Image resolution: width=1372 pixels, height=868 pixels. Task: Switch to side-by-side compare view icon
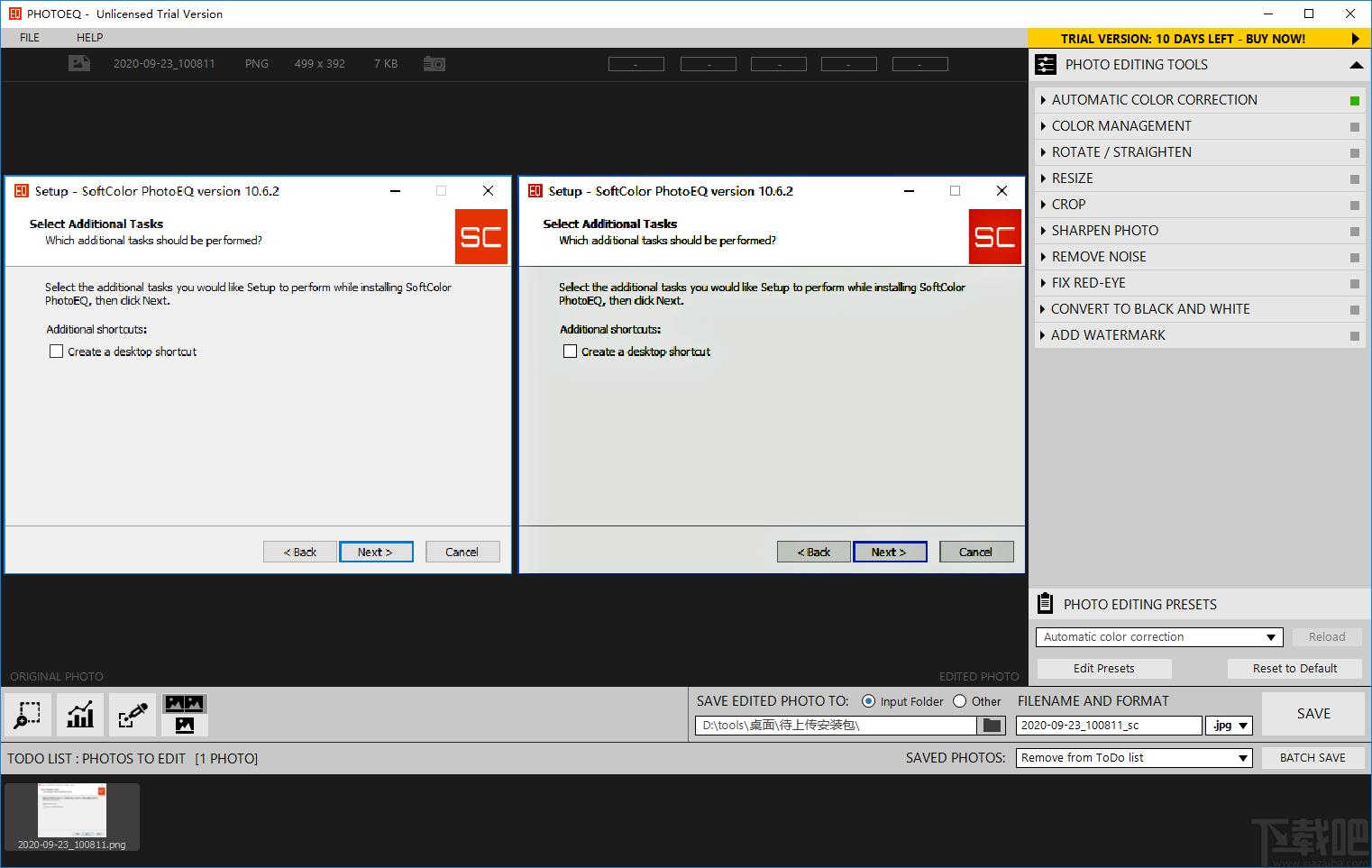pyautogui.click(x=185, y=703)
